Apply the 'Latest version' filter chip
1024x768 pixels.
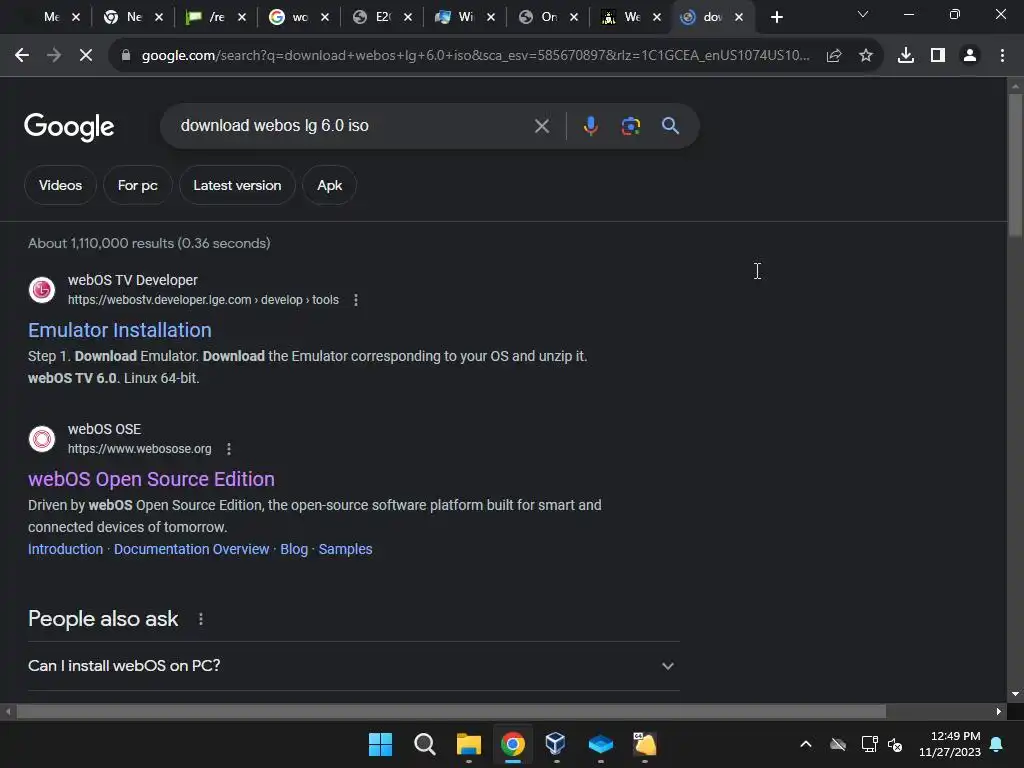click(x=237, y=185)
